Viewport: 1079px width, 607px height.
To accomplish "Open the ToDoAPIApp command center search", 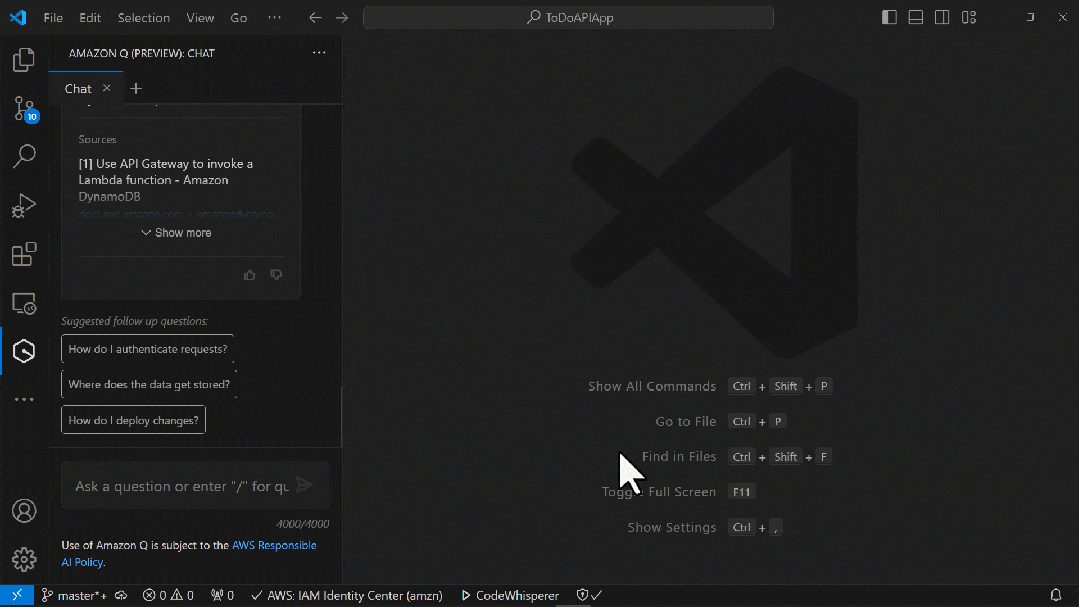I will 568,17.
